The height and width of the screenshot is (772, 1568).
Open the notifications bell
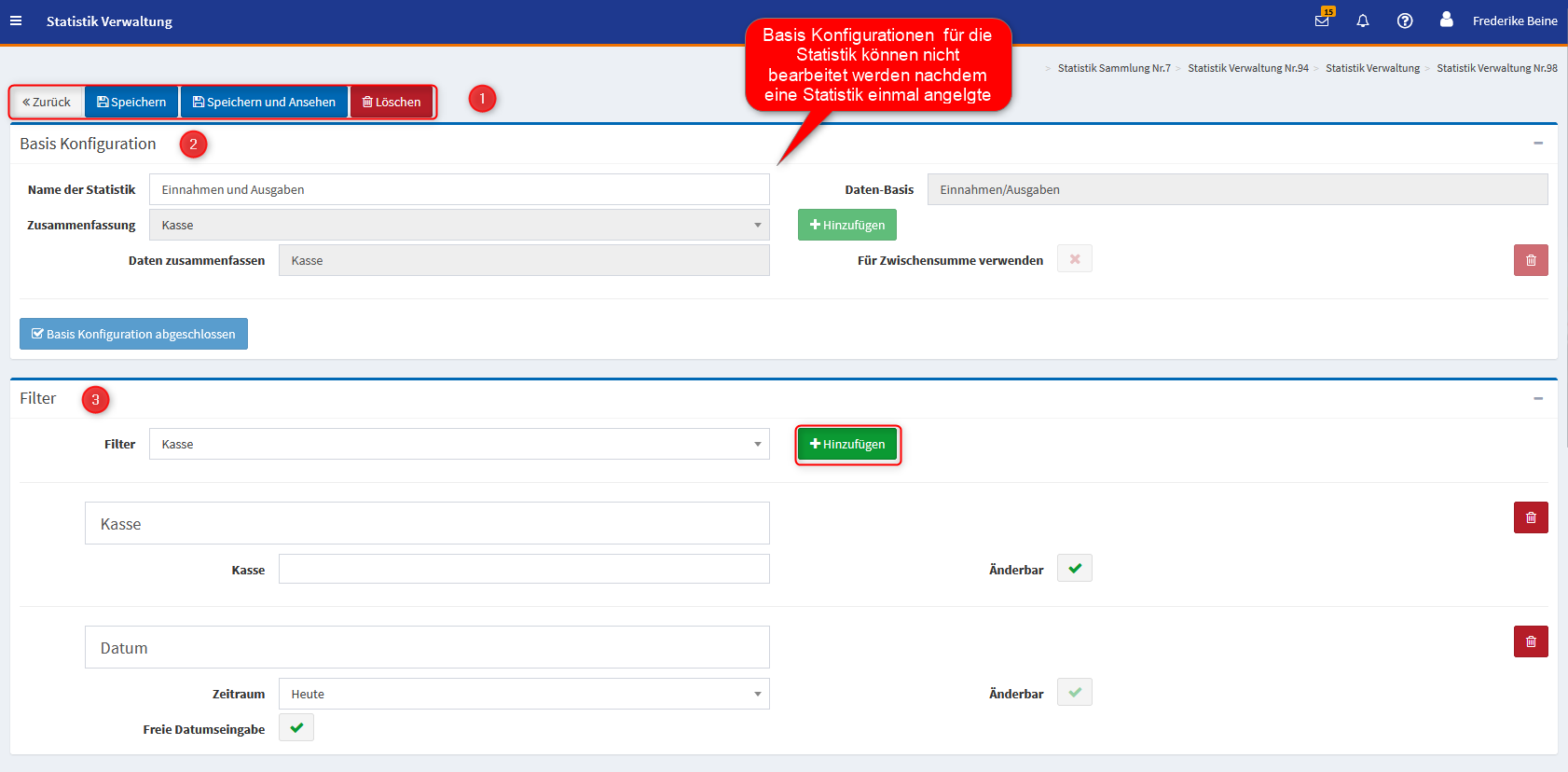click(1363, 21)
